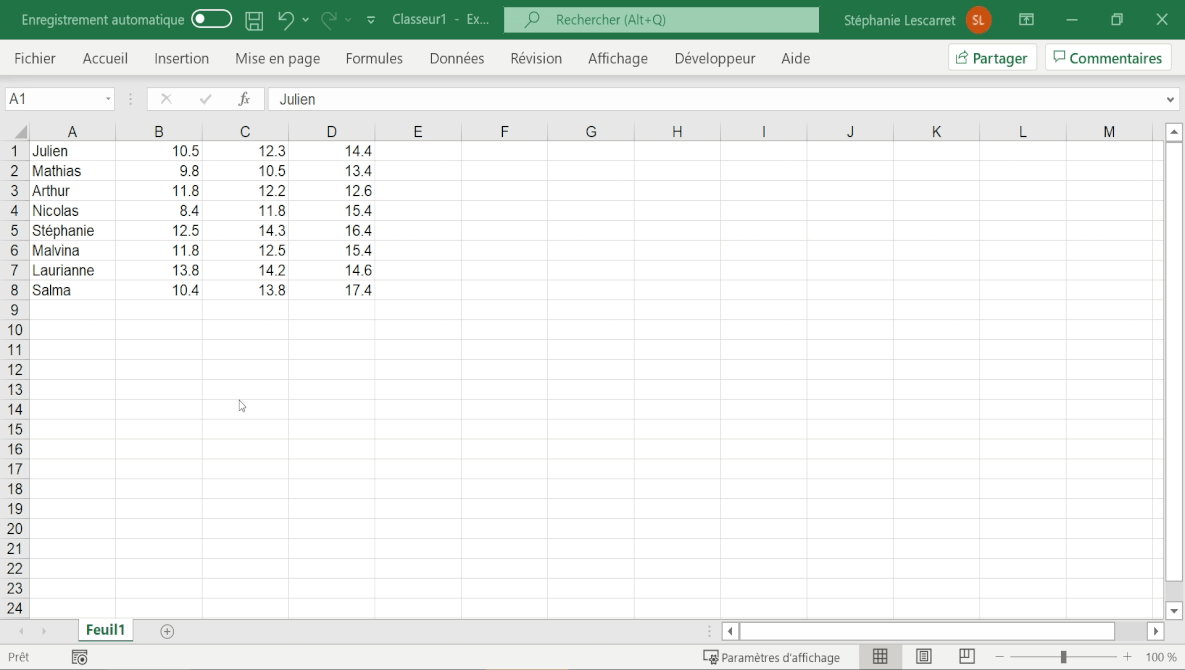
Task: Click the Select All corner triangle
Action: point(20,131)
